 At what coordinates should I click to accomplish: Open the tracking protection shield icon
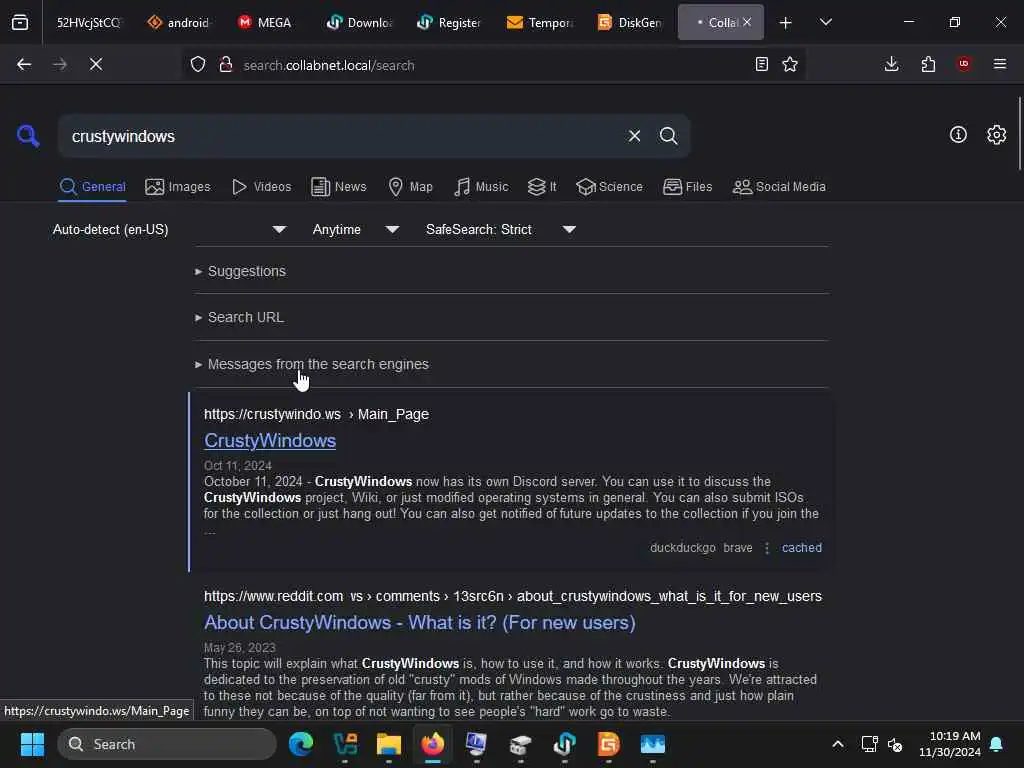[198, 65]
